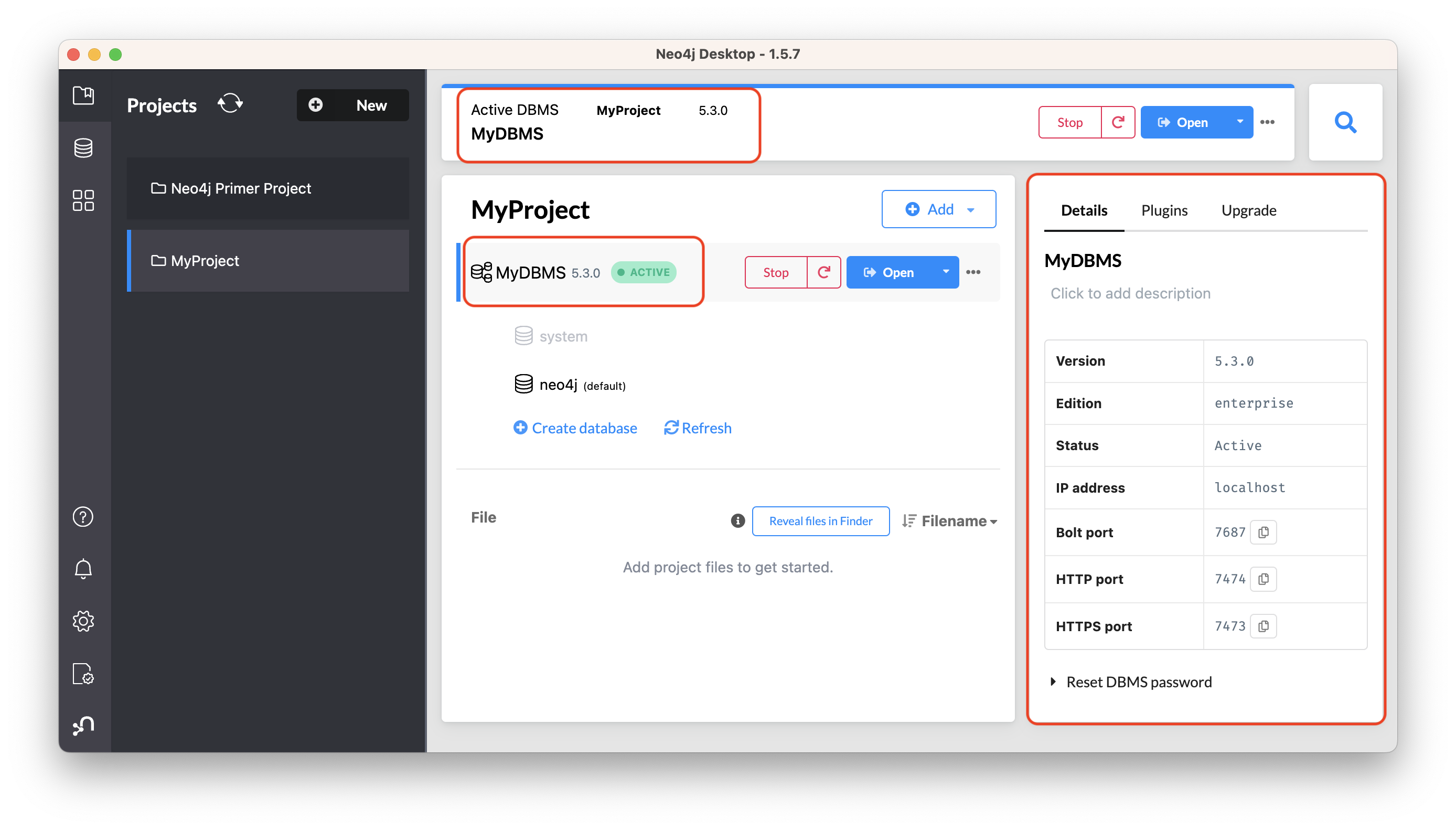Image resolution: width=1456 pixels, height=830 pixels.
Task: Open the Add dropdown in MyProject
Action: point(938,209)
